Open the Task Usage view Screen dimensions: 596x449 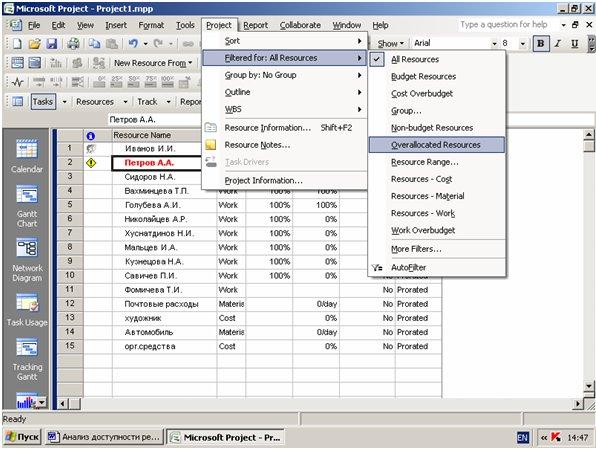[27, 309]
